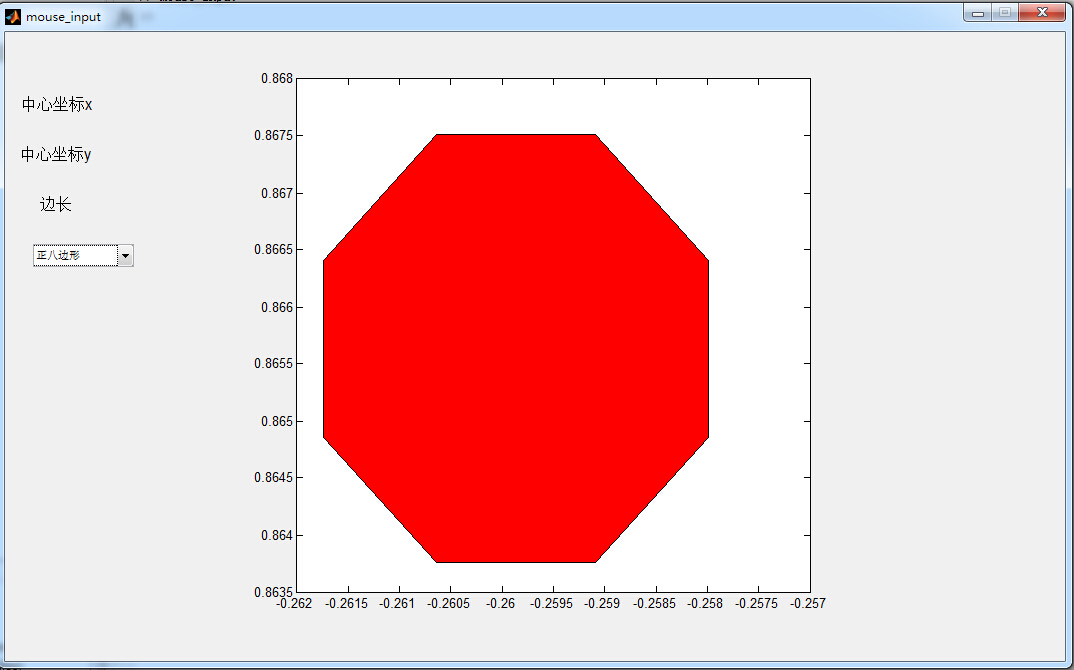Click x-axis tick label -0.2605
The width and height of the screenshot is (1074, 670).
(x=449, y=604)
